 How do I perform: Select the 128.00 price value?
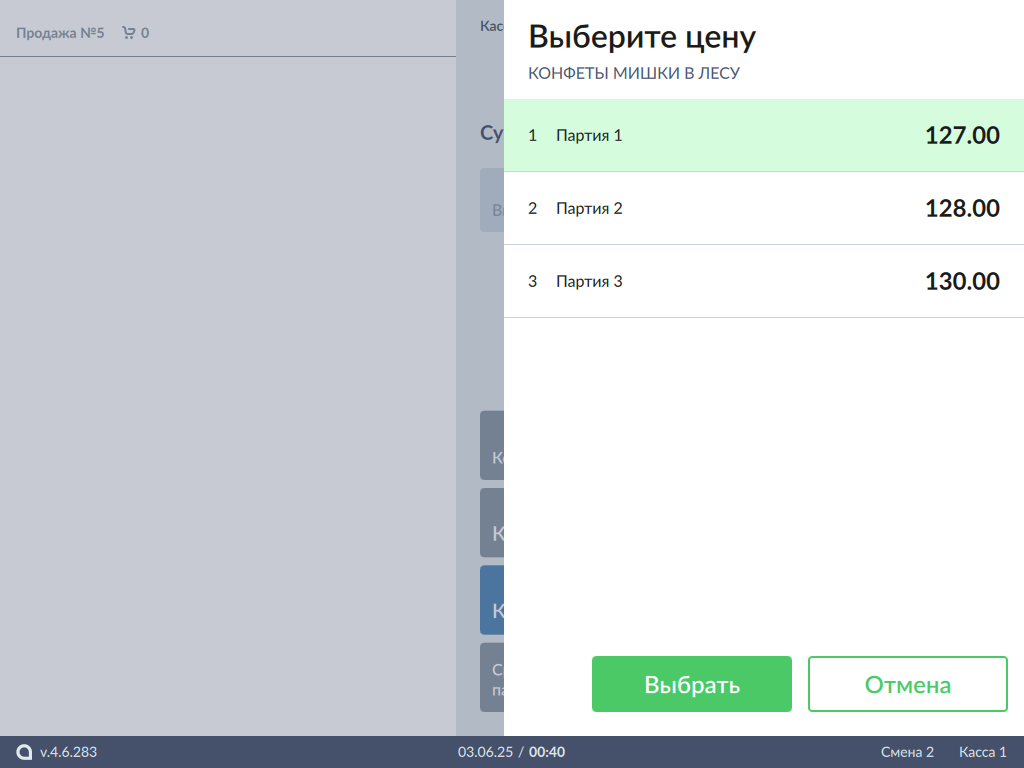pos(961,208)
